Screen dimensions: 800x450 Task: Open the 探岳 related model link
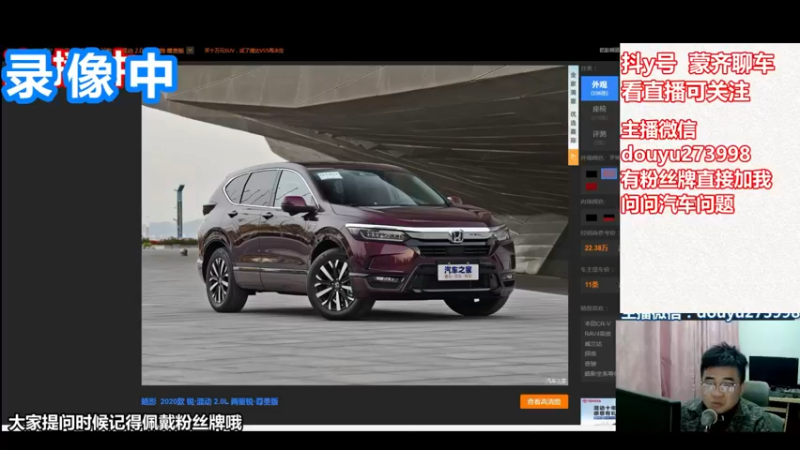click(x=590, y=354)
